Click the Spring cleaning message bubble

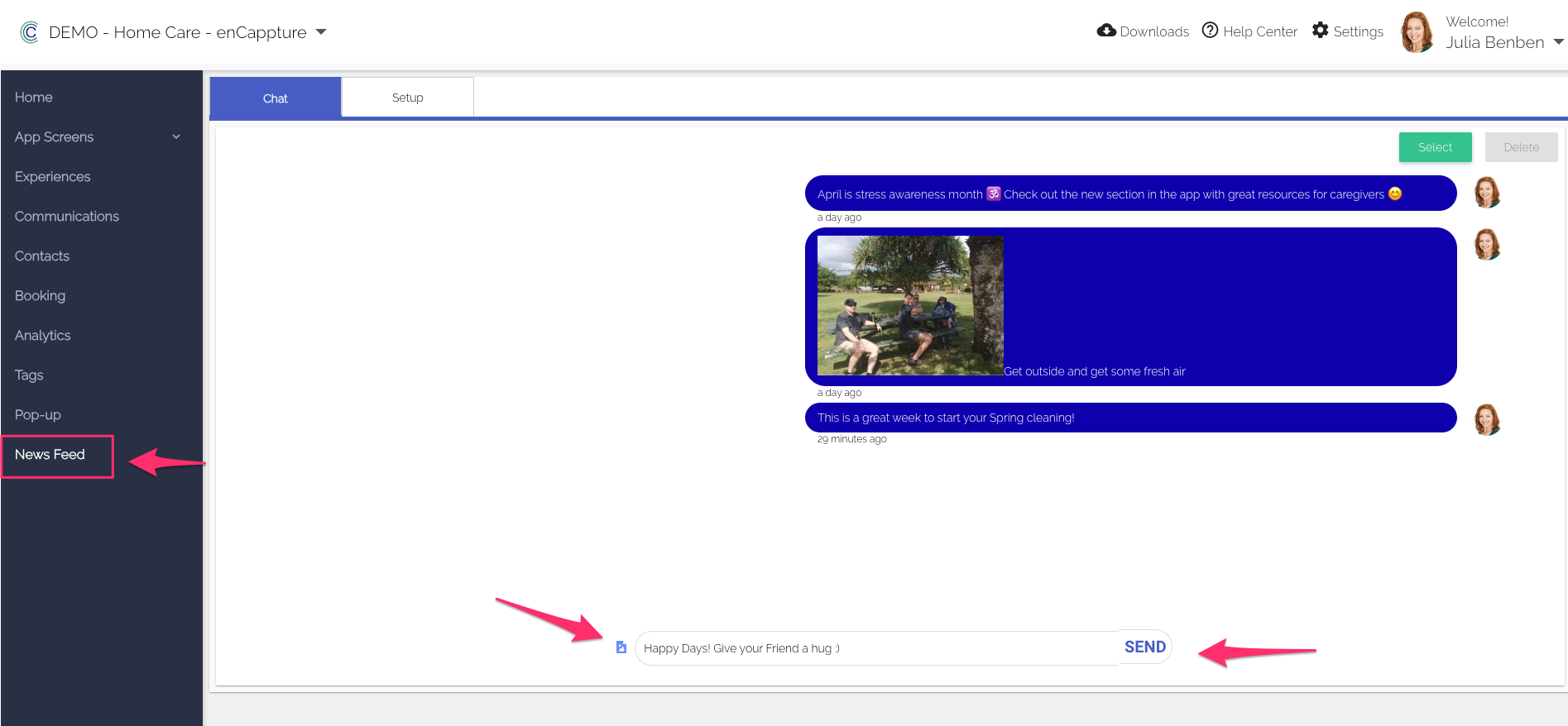pos(1131,418)
